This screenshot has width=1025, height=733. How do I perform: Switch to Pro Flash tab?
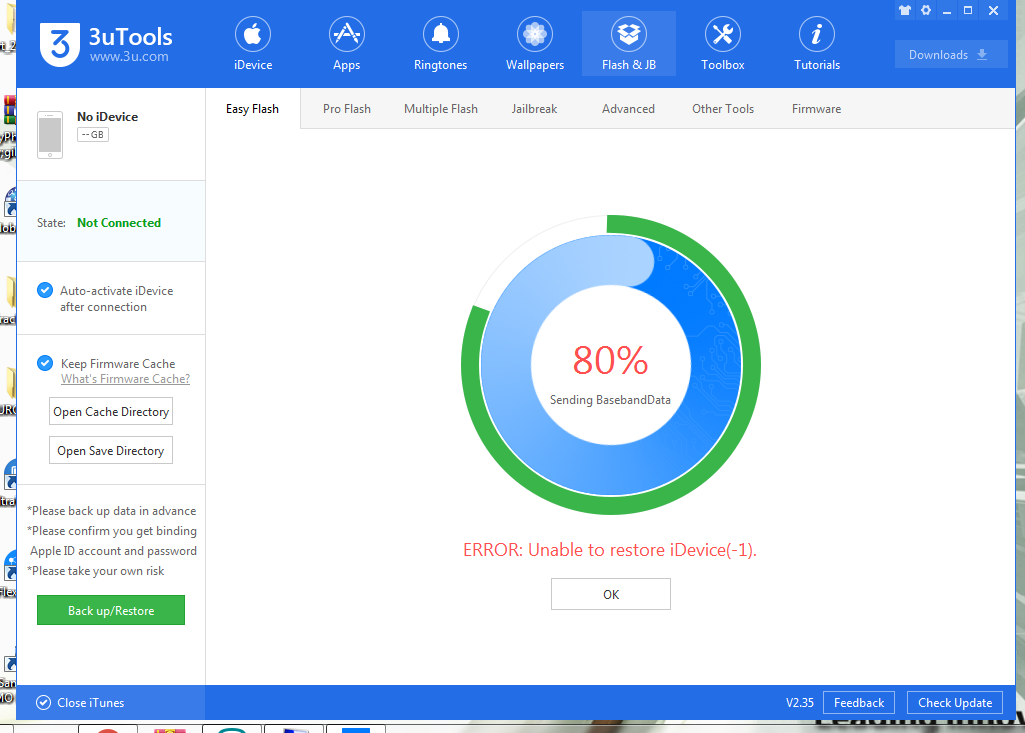(346, 109)
